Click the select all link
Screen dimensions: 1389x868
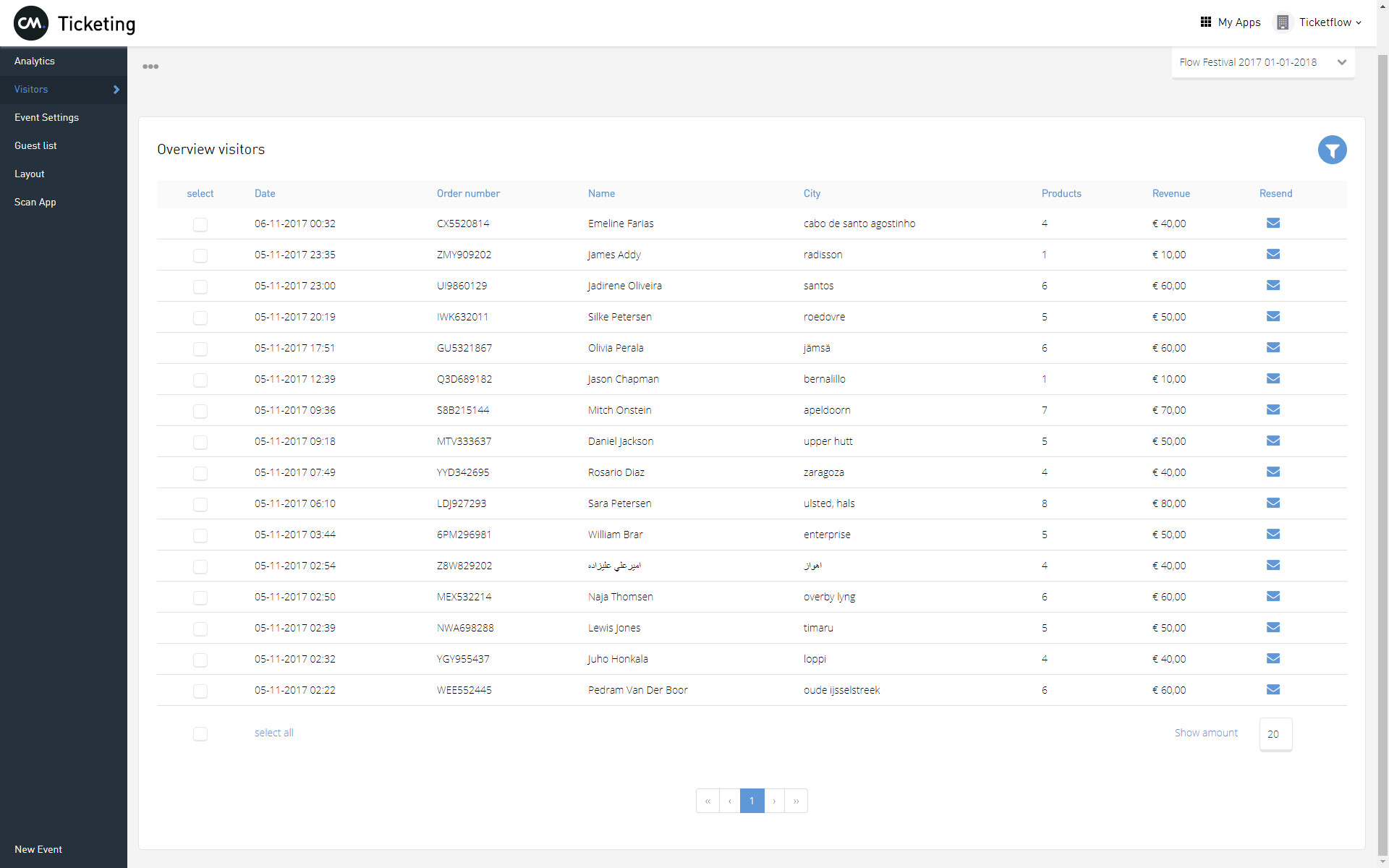tap(273, 733)
